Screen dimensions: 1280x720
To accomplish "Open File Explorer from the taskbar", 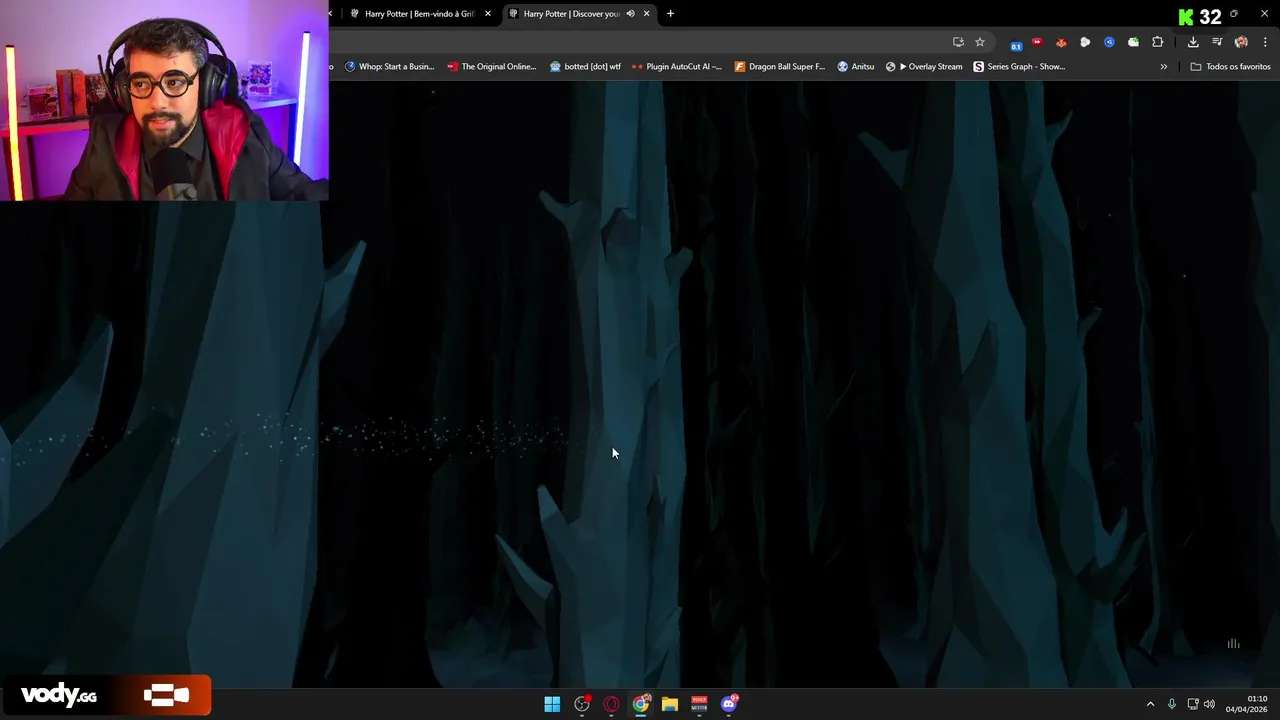I will (670, 704).
